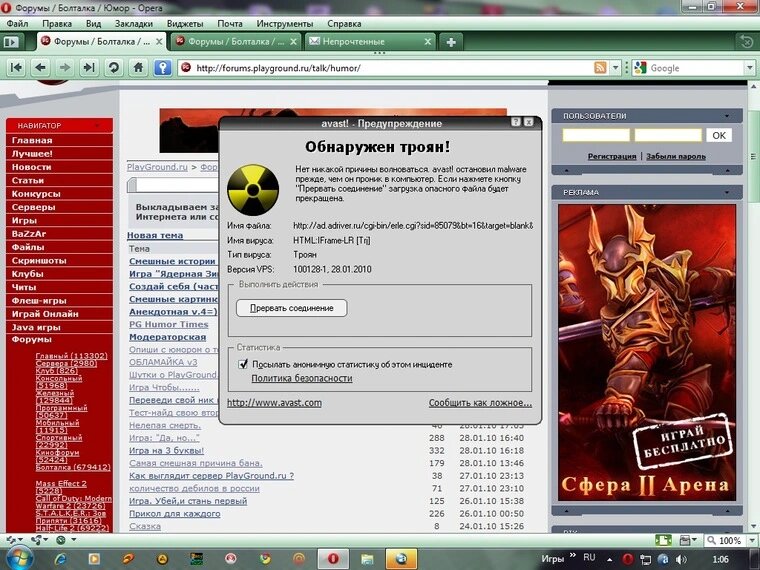This screenshot has height=570, width=760.
Task: Open the Политика безопасности link
Action: click(301, 378)
